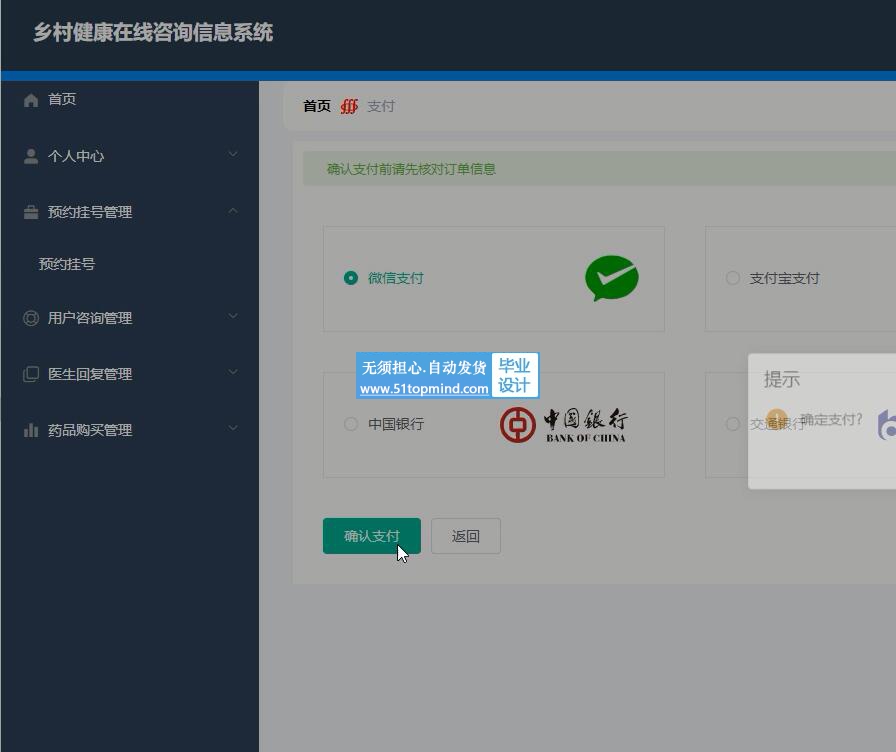Click the Bank of China logo

point(563,425)
